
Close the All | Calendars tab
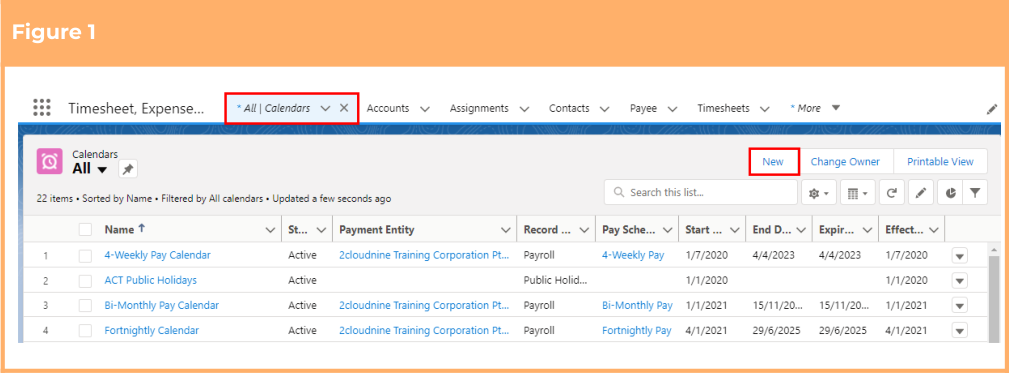pos(344,108)
